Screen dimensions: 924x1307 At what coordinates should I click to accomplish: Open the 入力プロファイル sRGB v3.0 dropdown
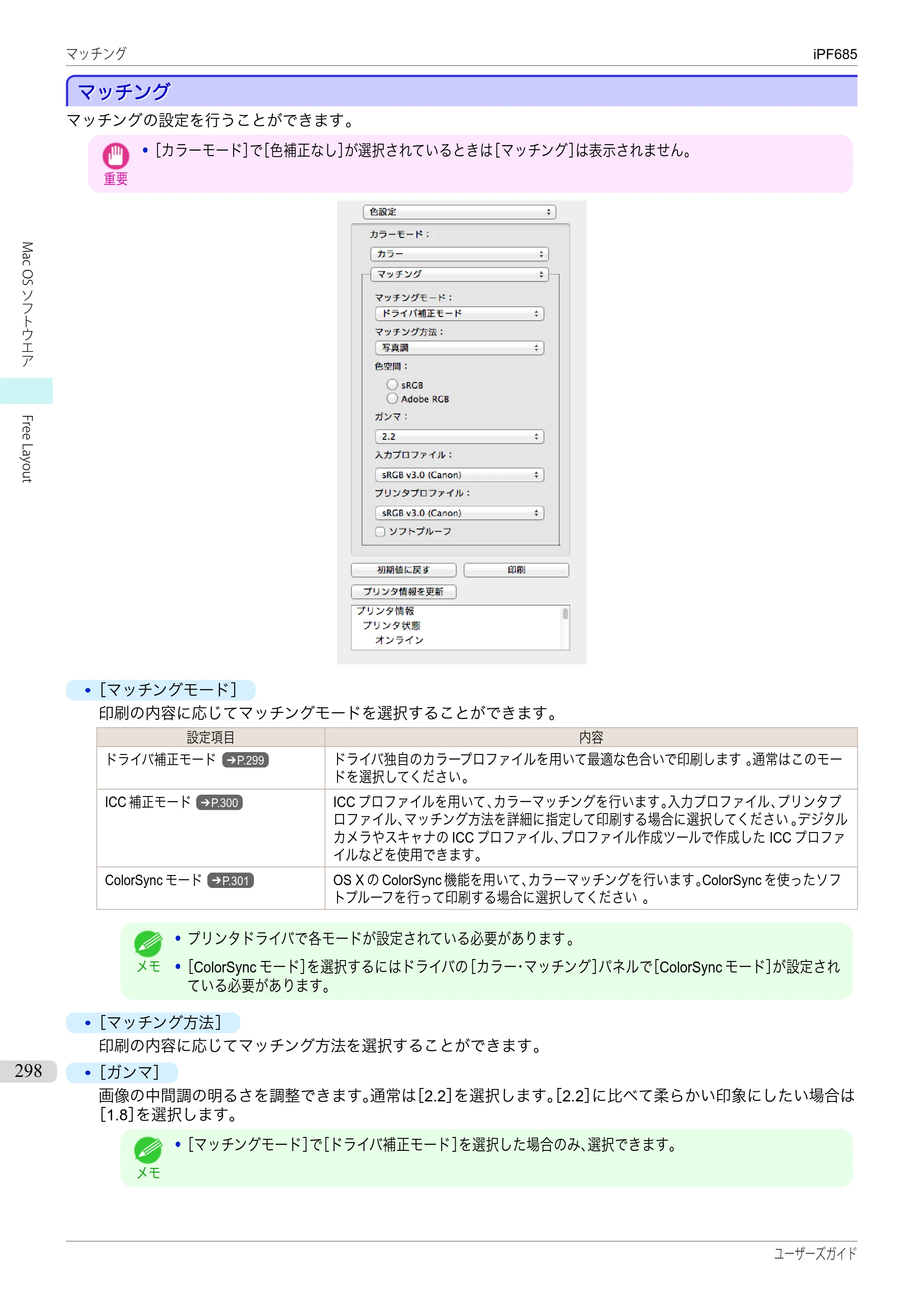pos(459,475)
